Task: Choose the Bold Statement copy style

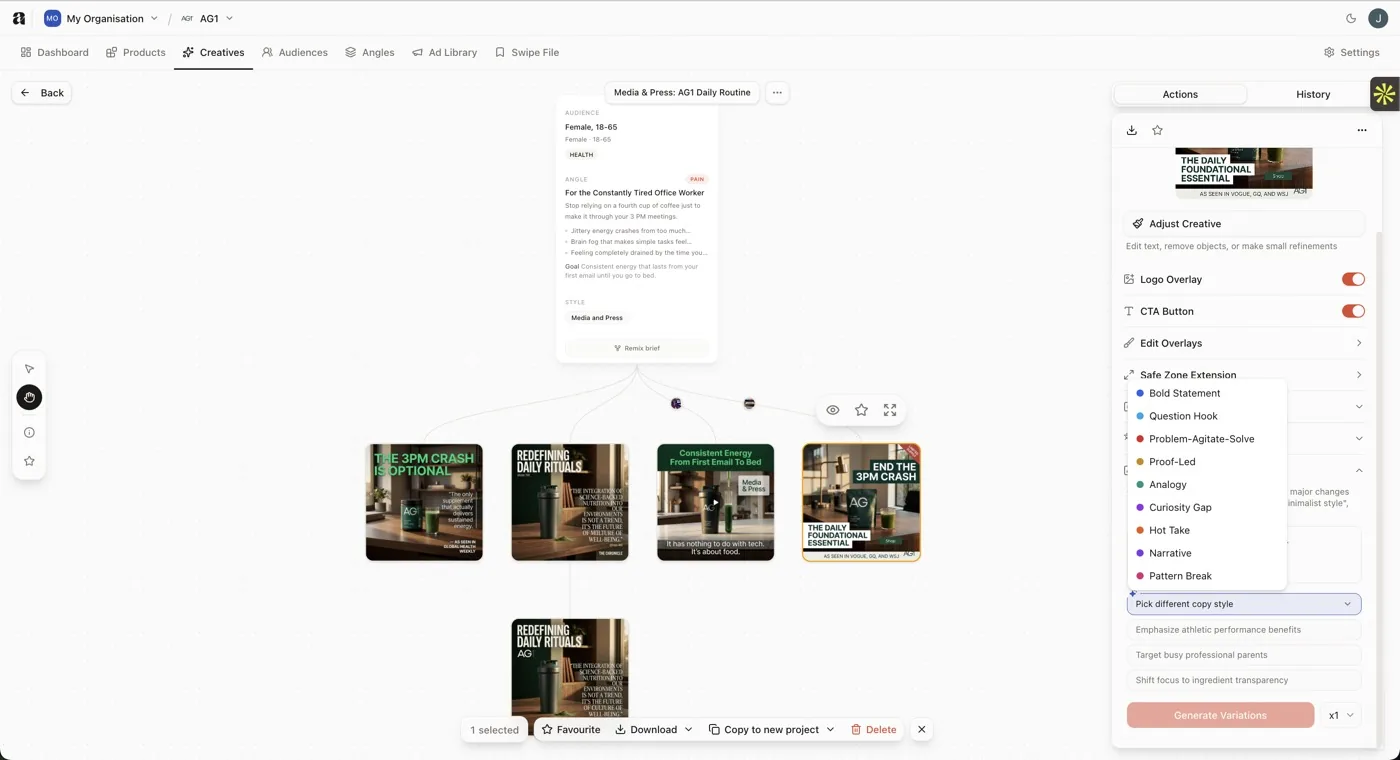Action: point(1206,393)
